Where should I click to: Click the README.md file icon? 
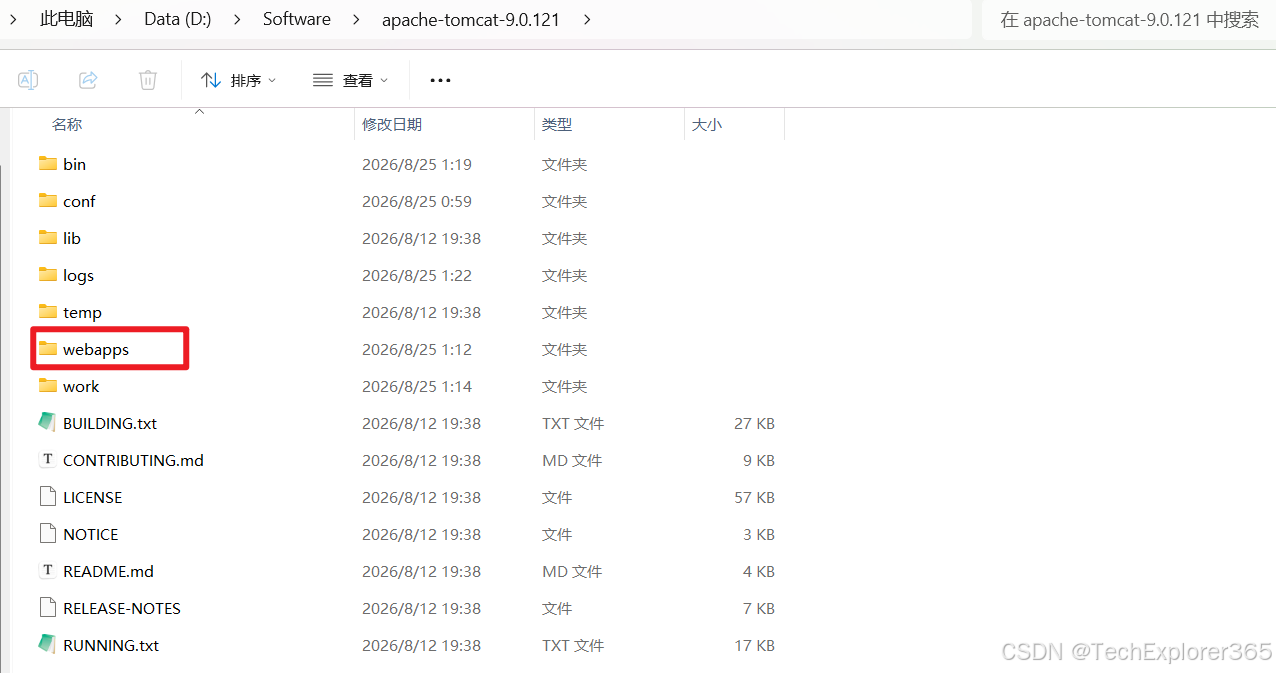47,570
